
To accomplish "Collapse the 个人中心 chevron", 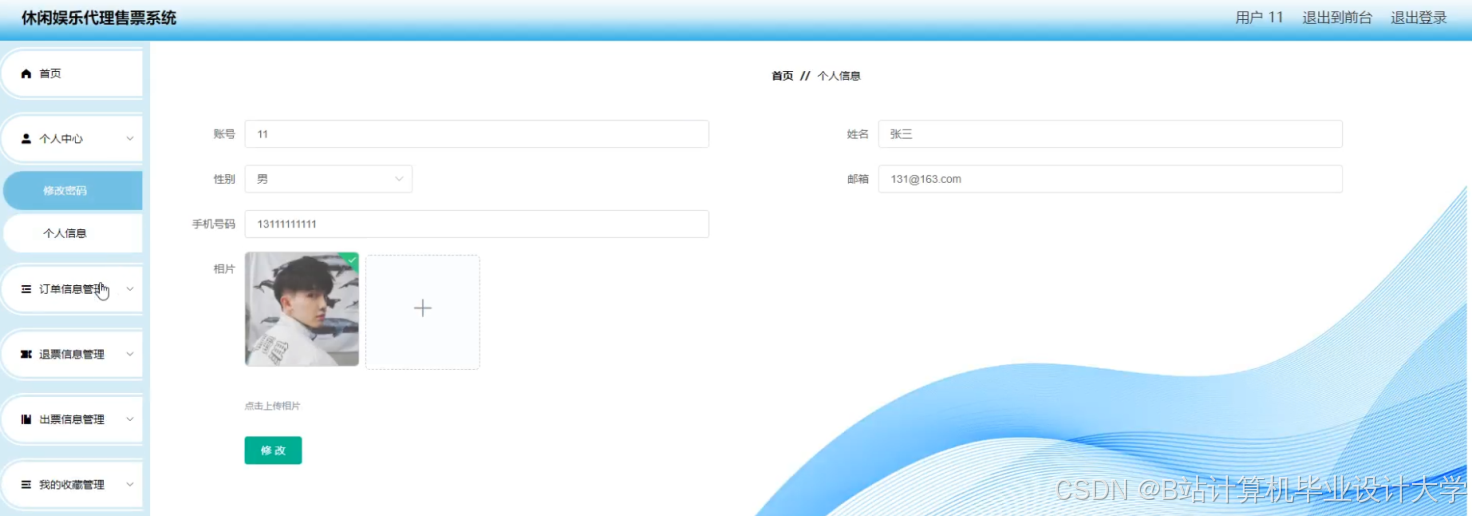I will pos(130,139).
